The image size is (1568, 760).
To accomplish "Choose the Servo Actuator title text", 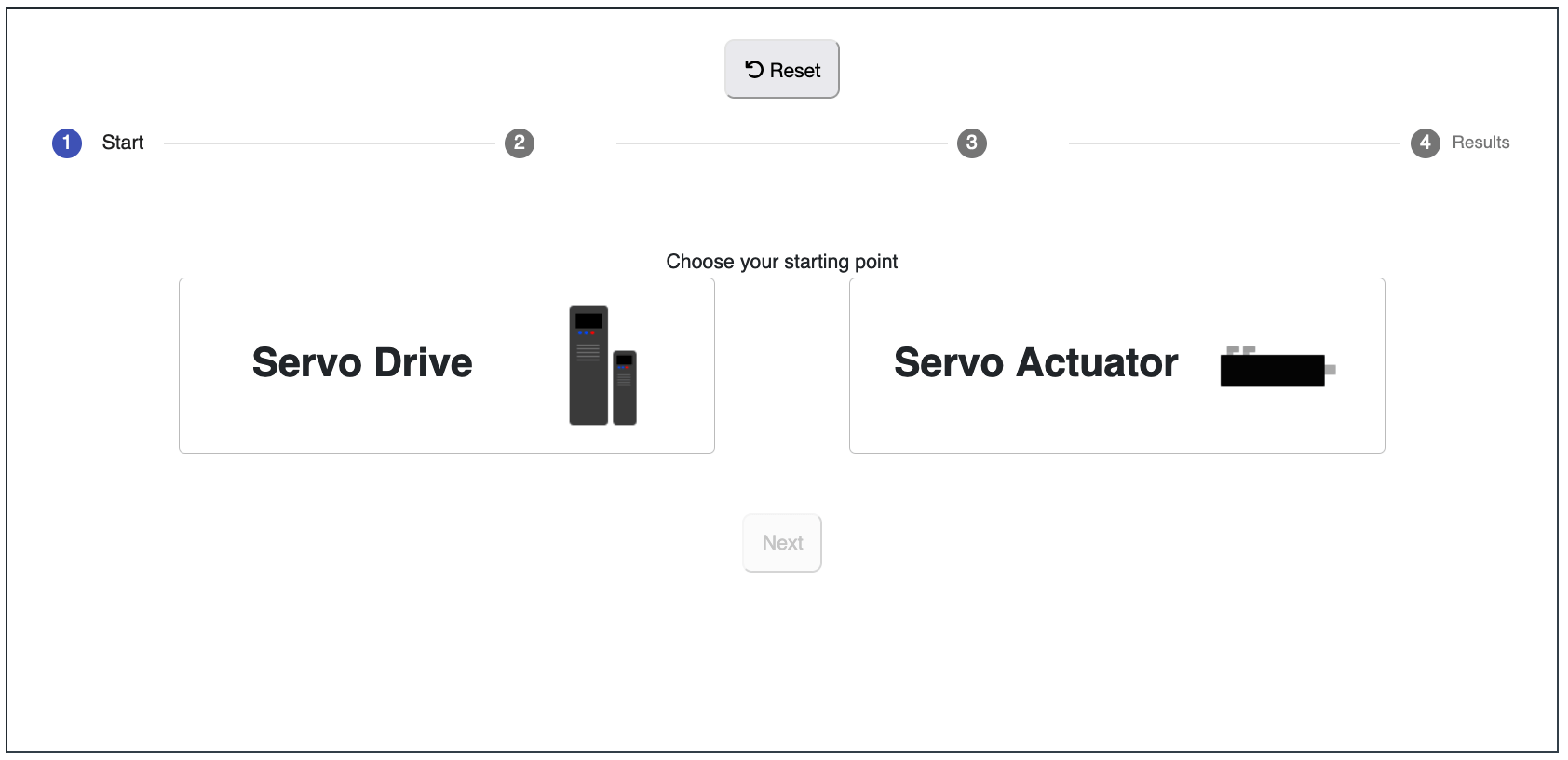I will pos(1035,362).
